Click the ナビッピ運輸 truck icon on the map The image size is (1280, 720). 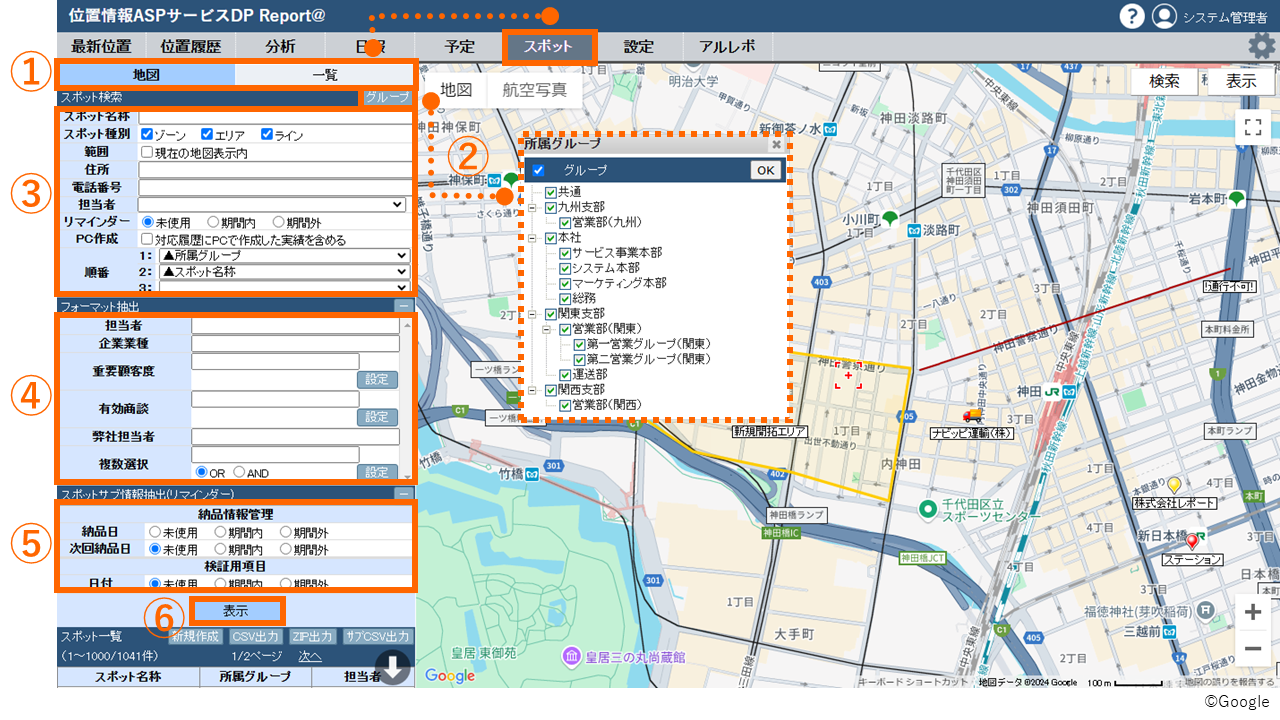(x=972, y=415)
